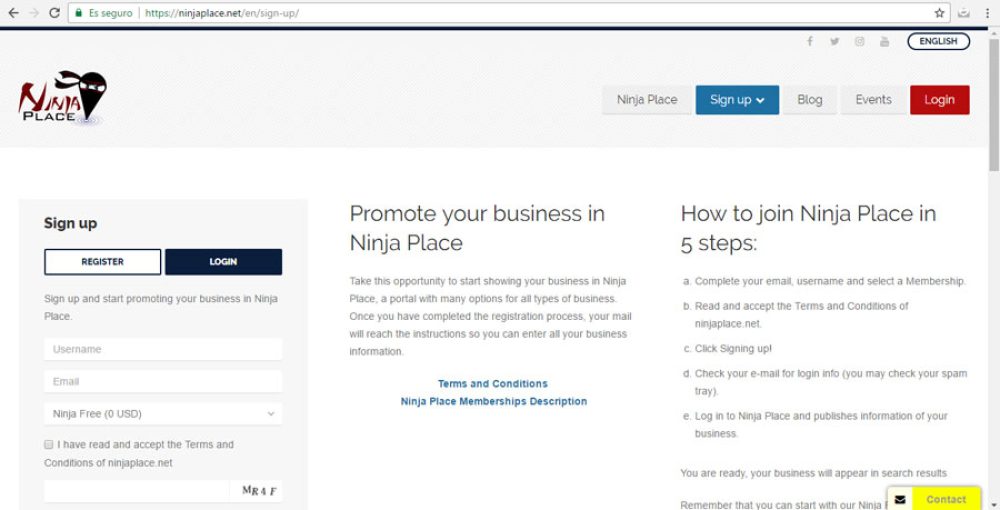Go back using browser back arrow

click(13, 13)
